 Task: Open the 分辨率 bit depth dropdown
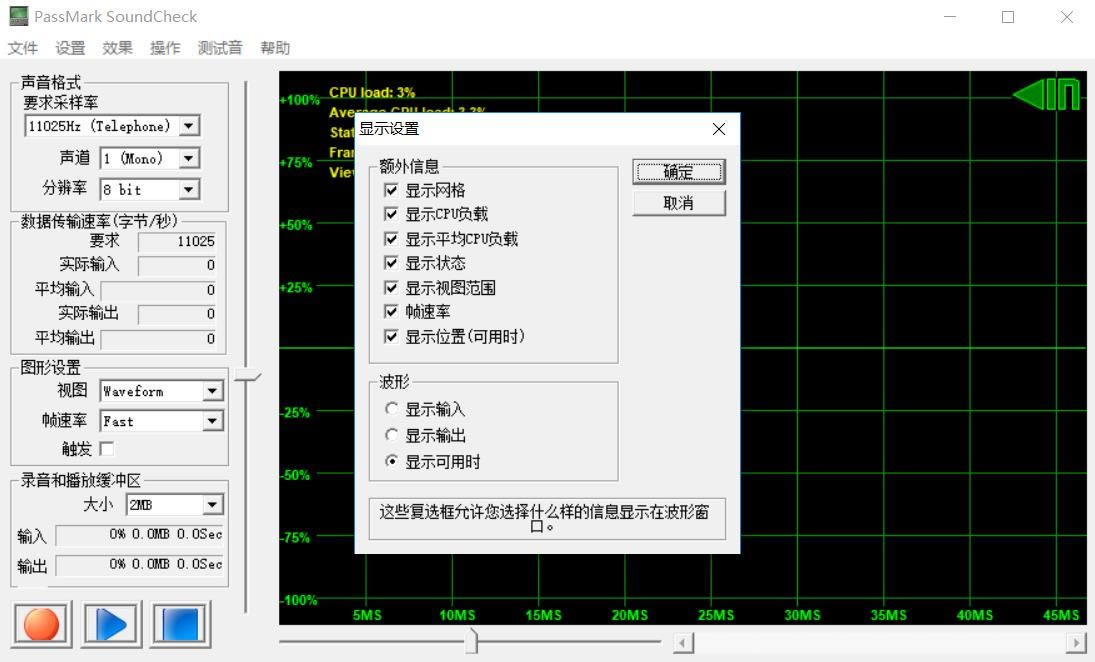(189, 189)
